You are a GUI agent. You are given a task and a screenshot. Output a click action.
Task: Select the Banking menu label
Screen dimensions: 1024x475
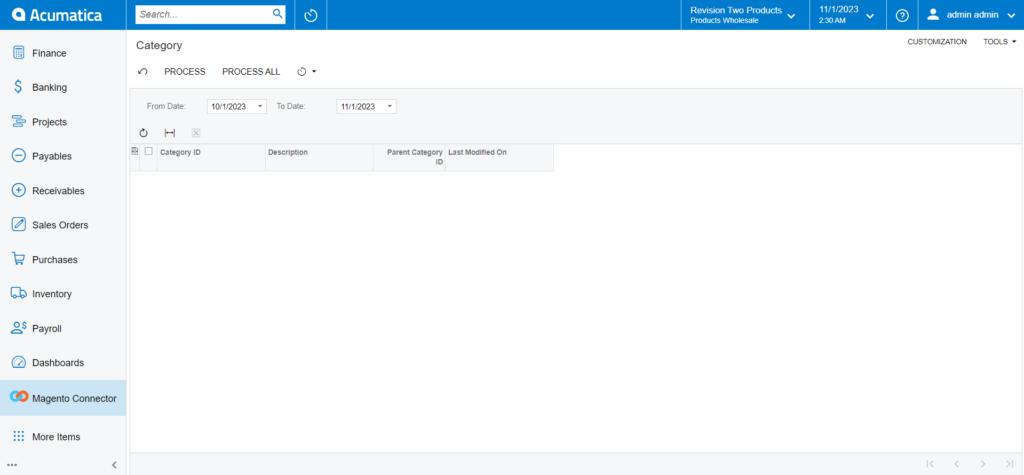(x=50, y=88)
